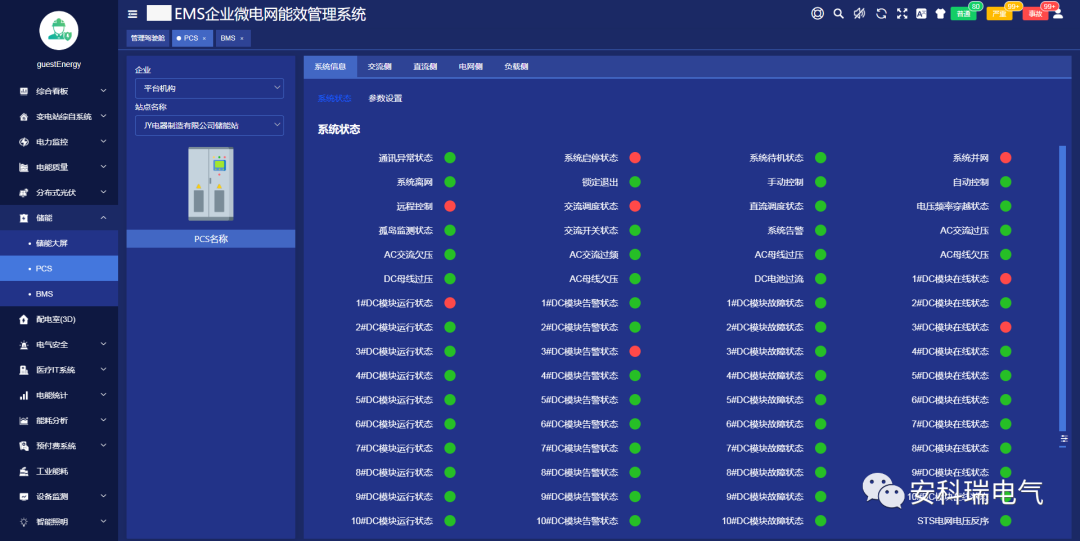
Task: Click the vertical scrollbar of status panel
Action: [1062, 288]
